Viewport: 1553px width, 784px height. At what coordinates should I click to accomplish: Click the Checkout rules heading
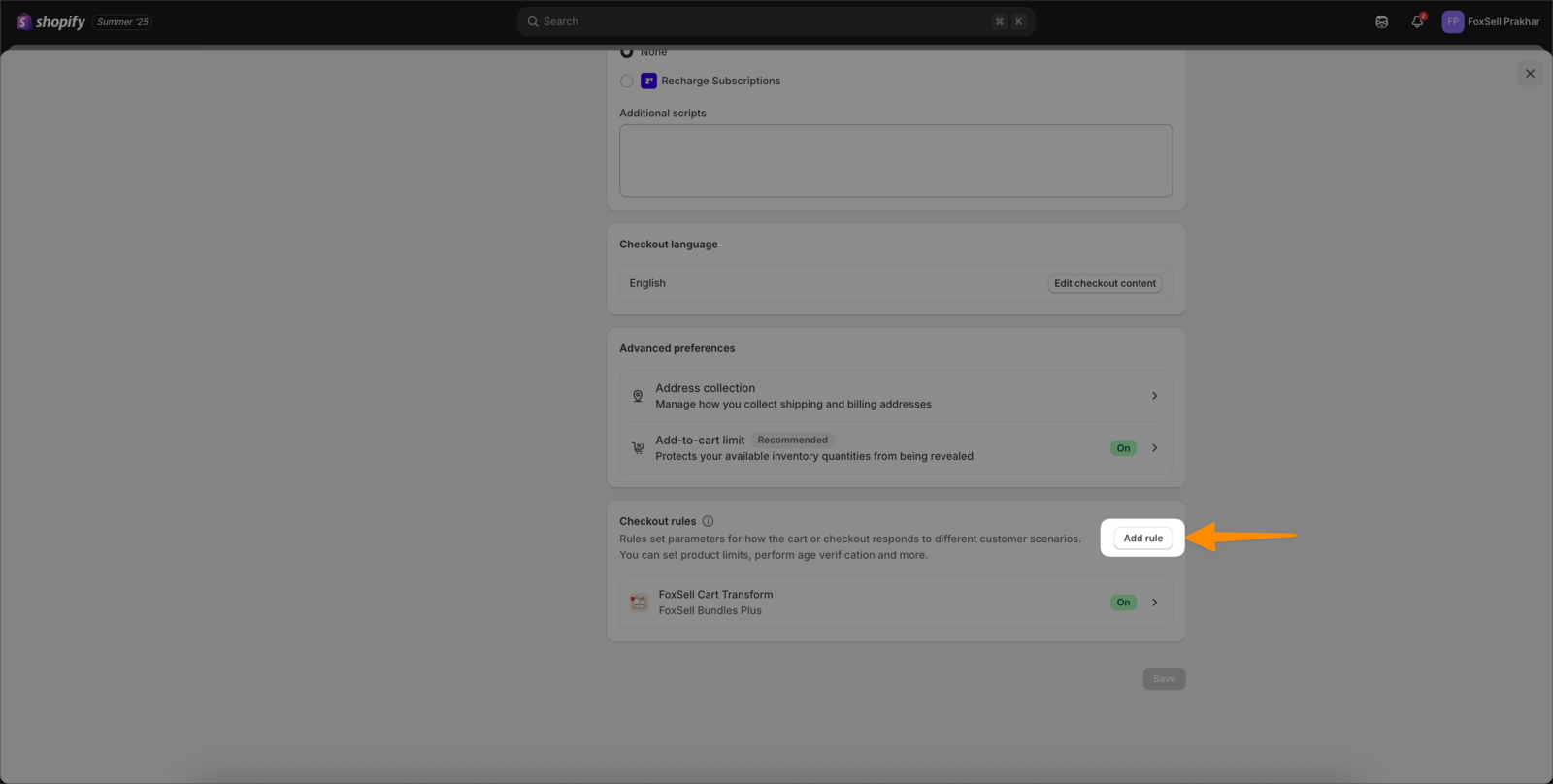tap(657, 521)
